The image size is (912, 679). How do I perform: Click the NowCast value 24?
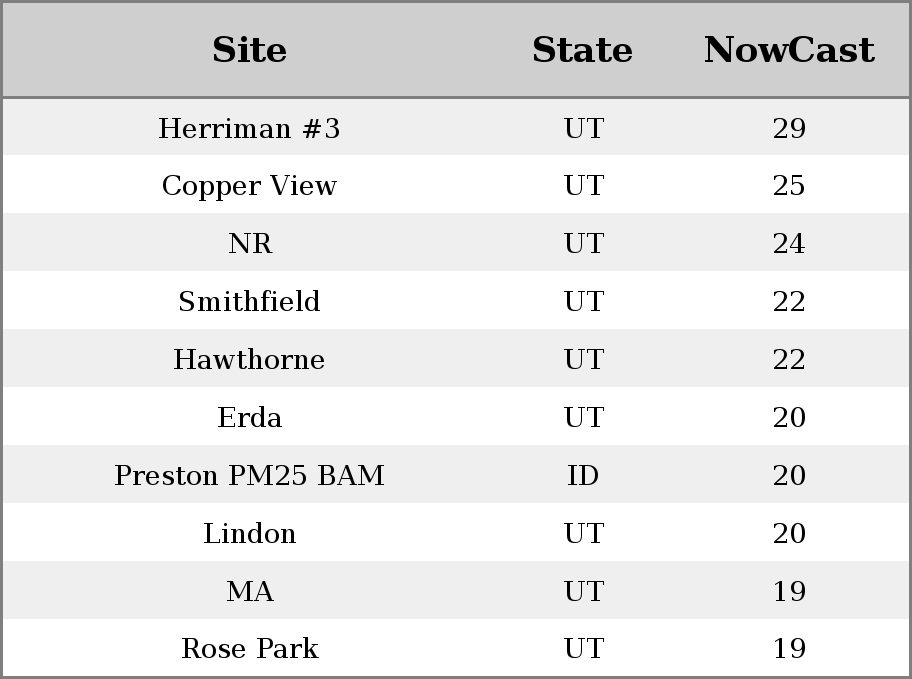pyautogui.click(x=789, y=244)
